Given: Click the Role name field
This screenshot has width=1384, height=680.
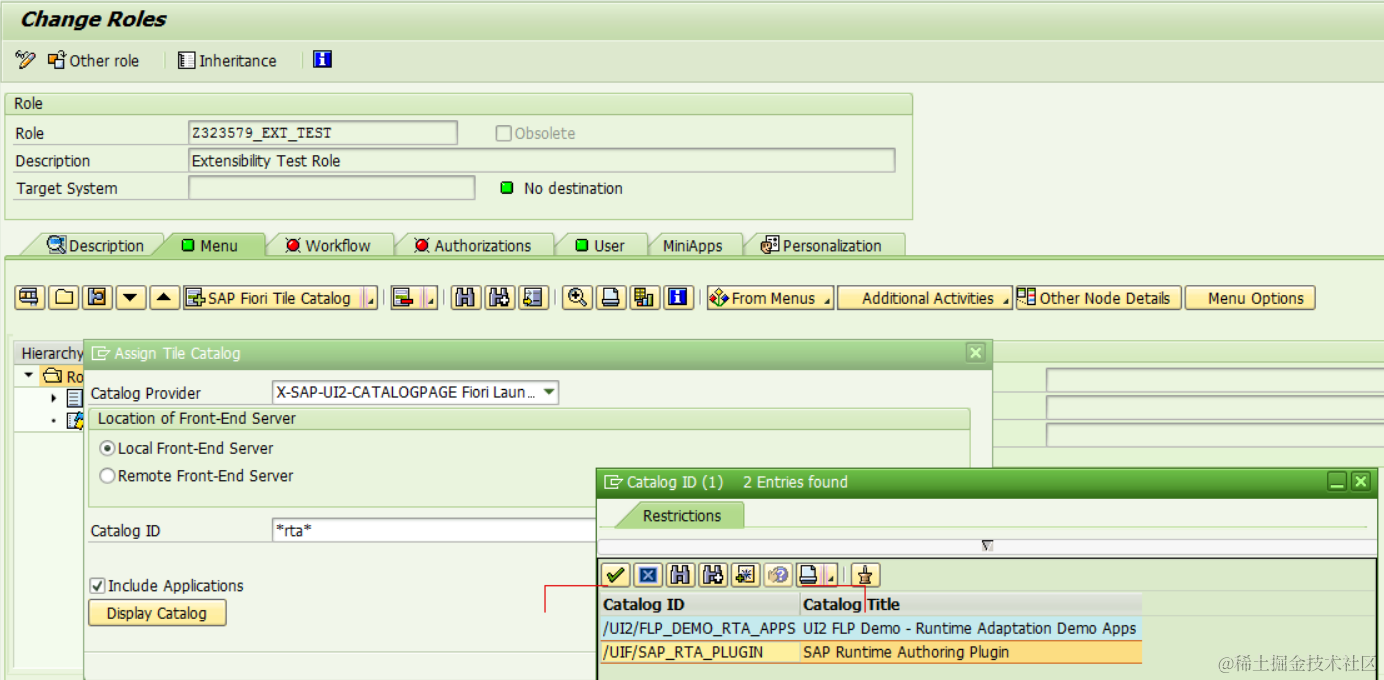Looking at the screenshot, I should 323,133.
